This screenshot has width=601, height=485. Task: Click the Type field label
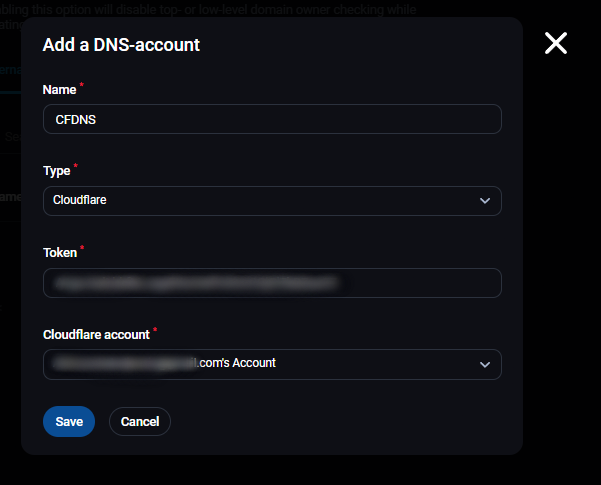pos(57,171)
